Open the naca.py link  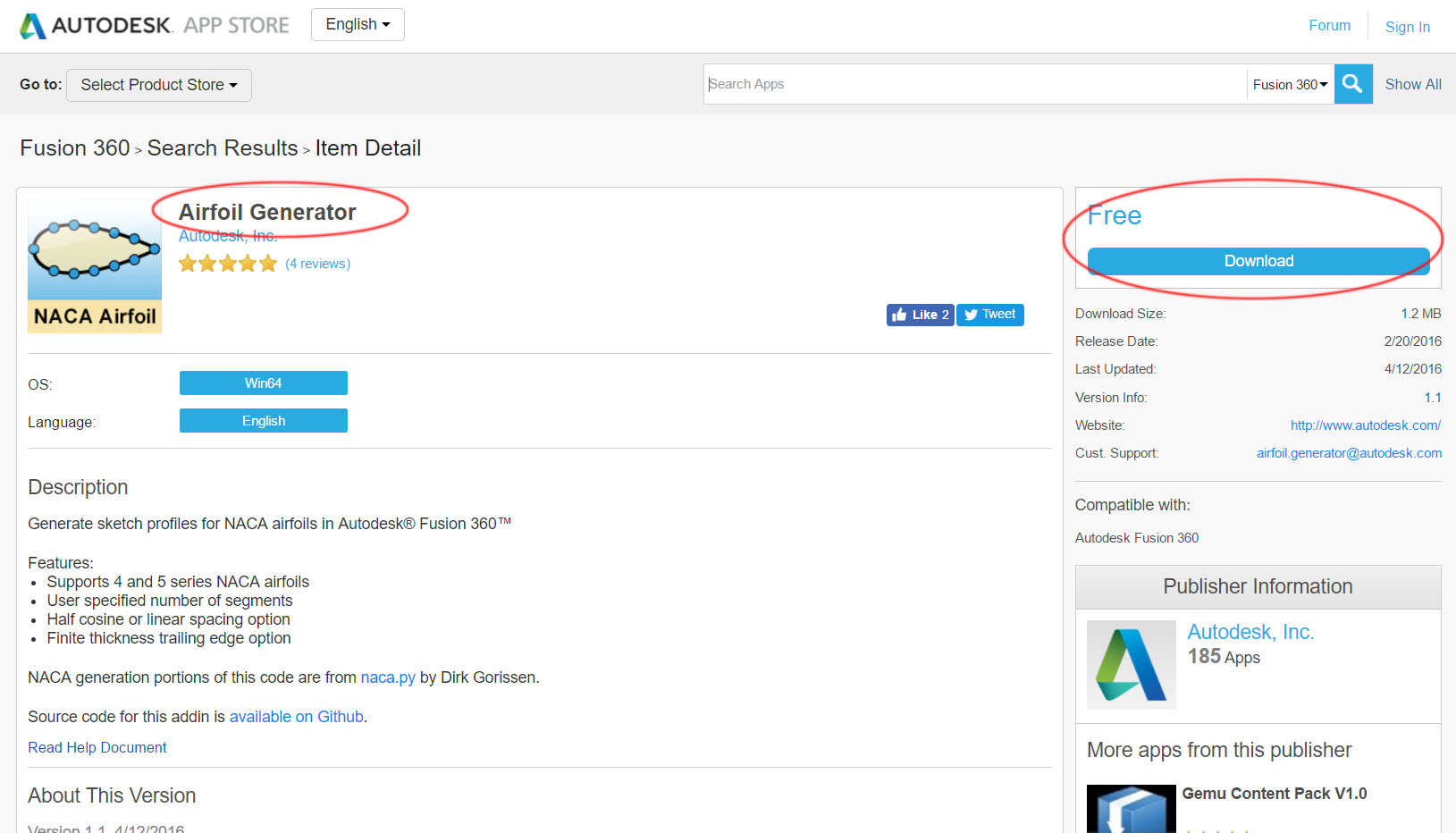[388, 677]
